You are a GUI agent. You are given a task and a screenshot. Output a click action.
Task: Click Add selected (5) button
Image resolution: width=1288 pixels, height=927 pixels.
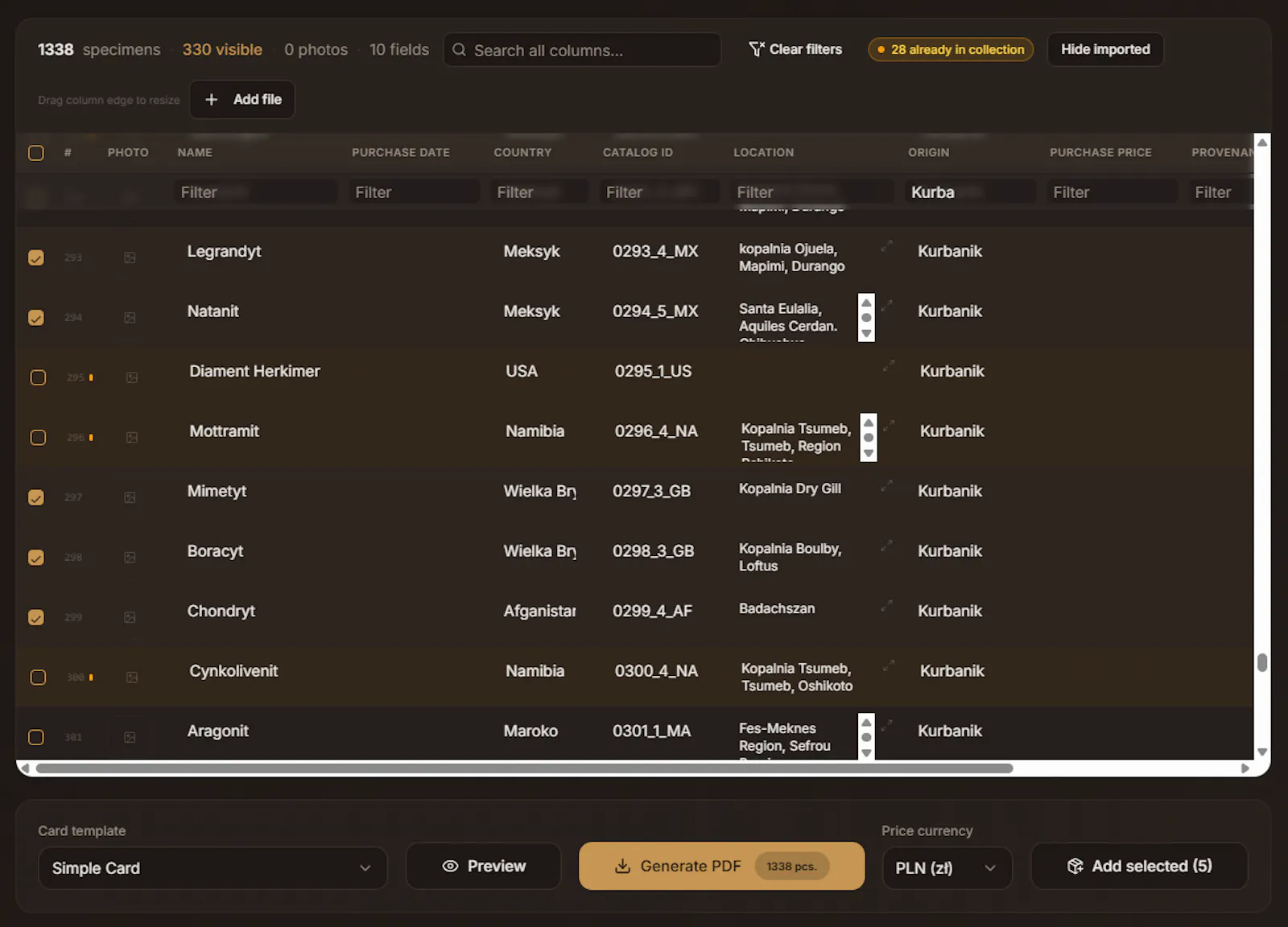point(1139,866)
